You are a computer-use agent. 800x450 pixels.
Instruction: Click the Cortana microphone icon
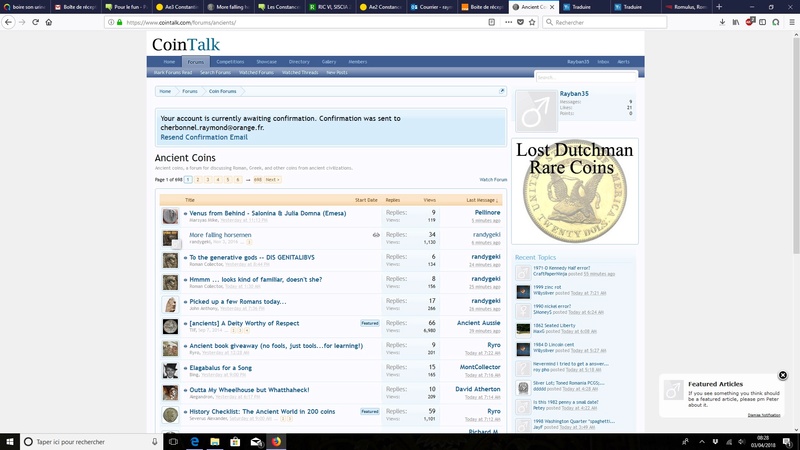pos(155,442)
